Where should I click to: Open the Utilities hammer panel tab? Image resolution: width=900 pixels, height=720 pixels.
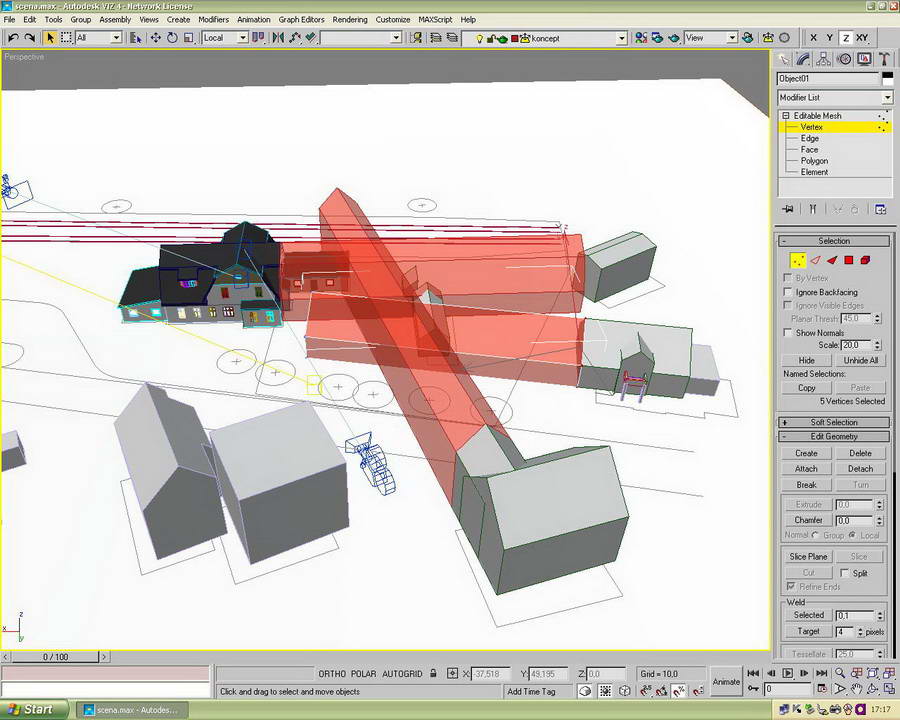click(884, 59)
